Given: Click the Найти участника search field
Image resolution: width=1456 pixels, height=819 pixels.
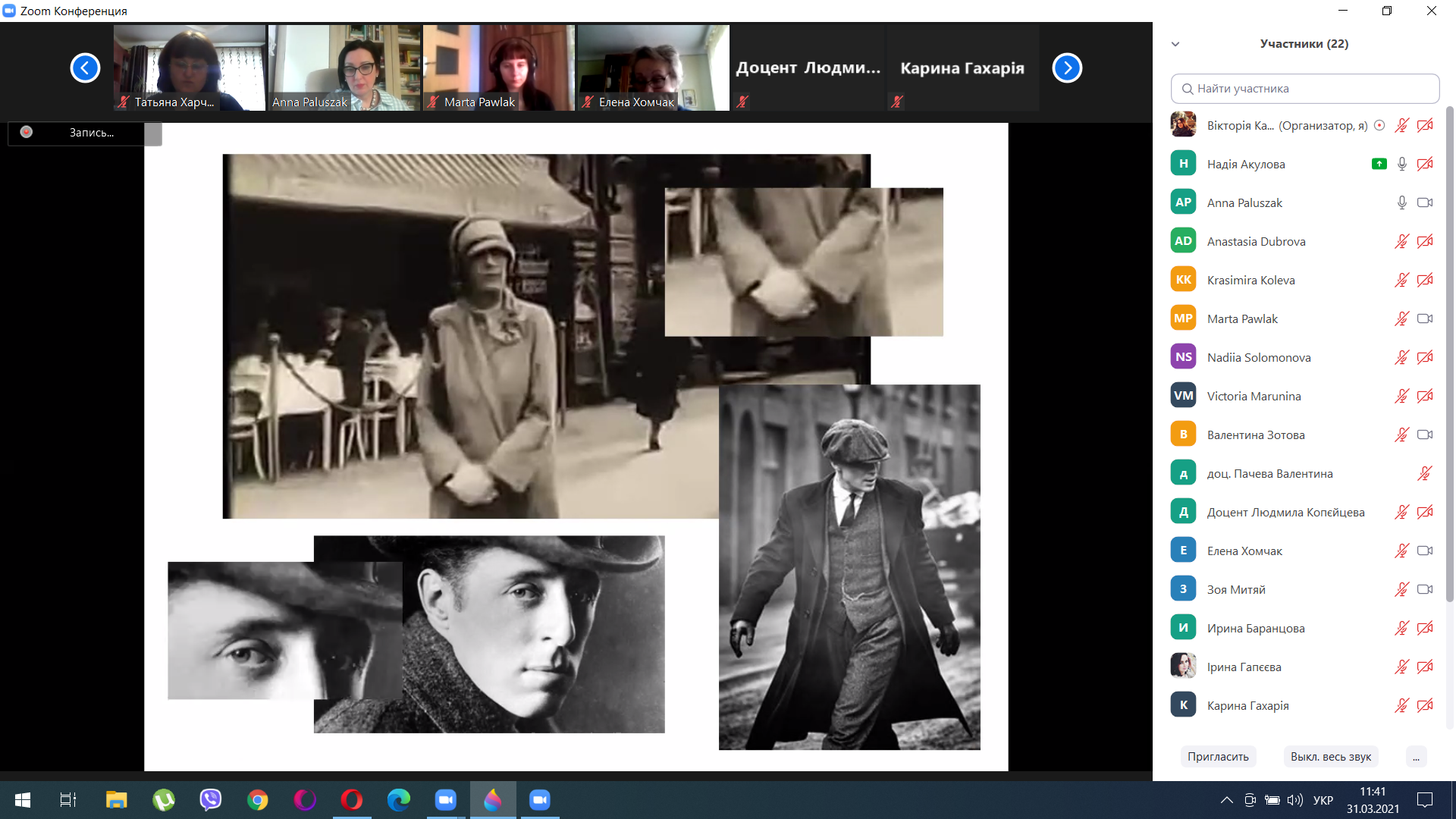Looking at the screenshot, I should (x=1304, y=89).
